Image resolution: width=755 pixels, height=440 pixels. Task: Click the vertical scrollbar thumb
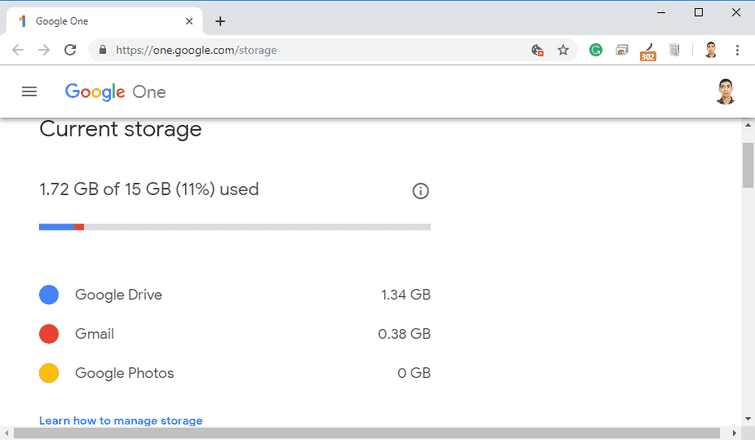[x=747, y=165]
